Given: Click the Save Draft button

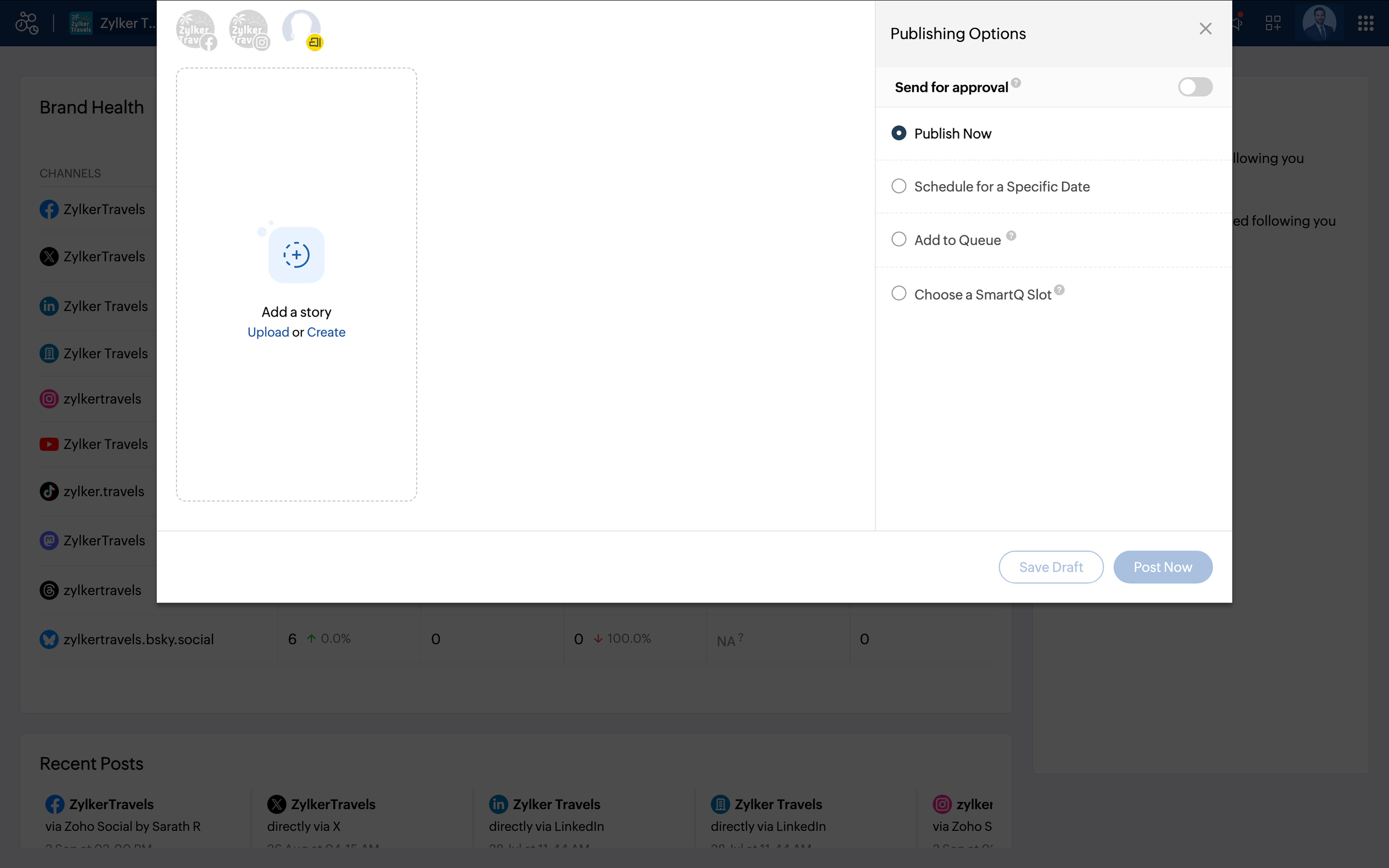Looking at the screenshot, I should tap(1050, 567).
